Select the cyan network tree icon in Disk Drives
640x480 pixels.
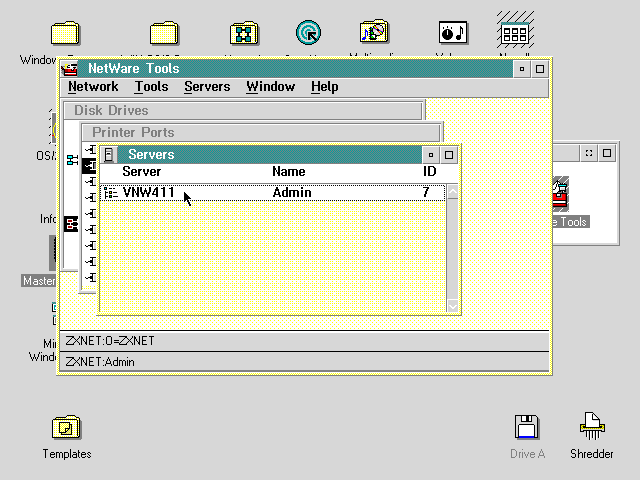72,160
